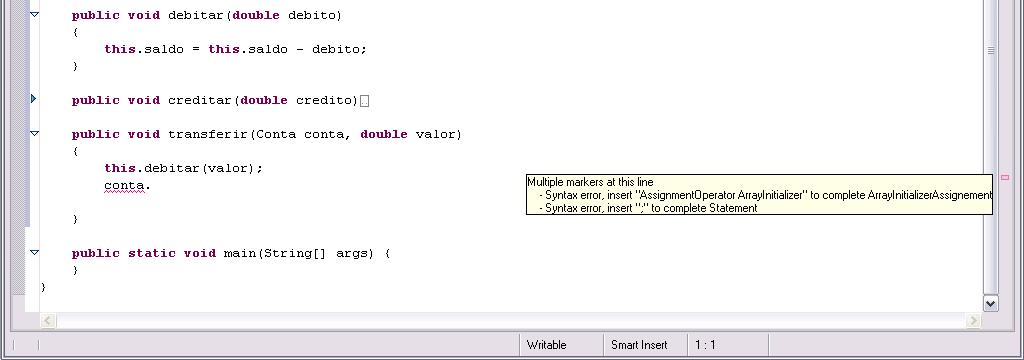Collapse the transferir method fold arrow
This screenshot has width=1024, height=360.
tap(34, 133)
